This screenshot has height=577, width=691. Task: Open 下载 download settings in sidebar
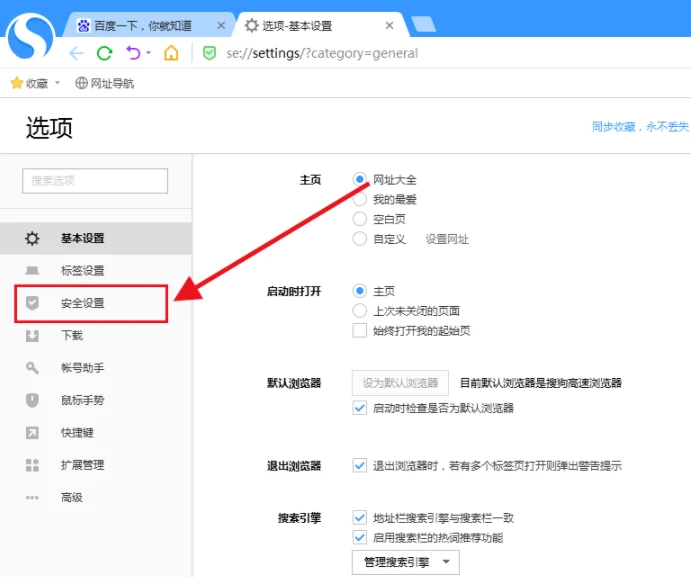click(72, 336)
